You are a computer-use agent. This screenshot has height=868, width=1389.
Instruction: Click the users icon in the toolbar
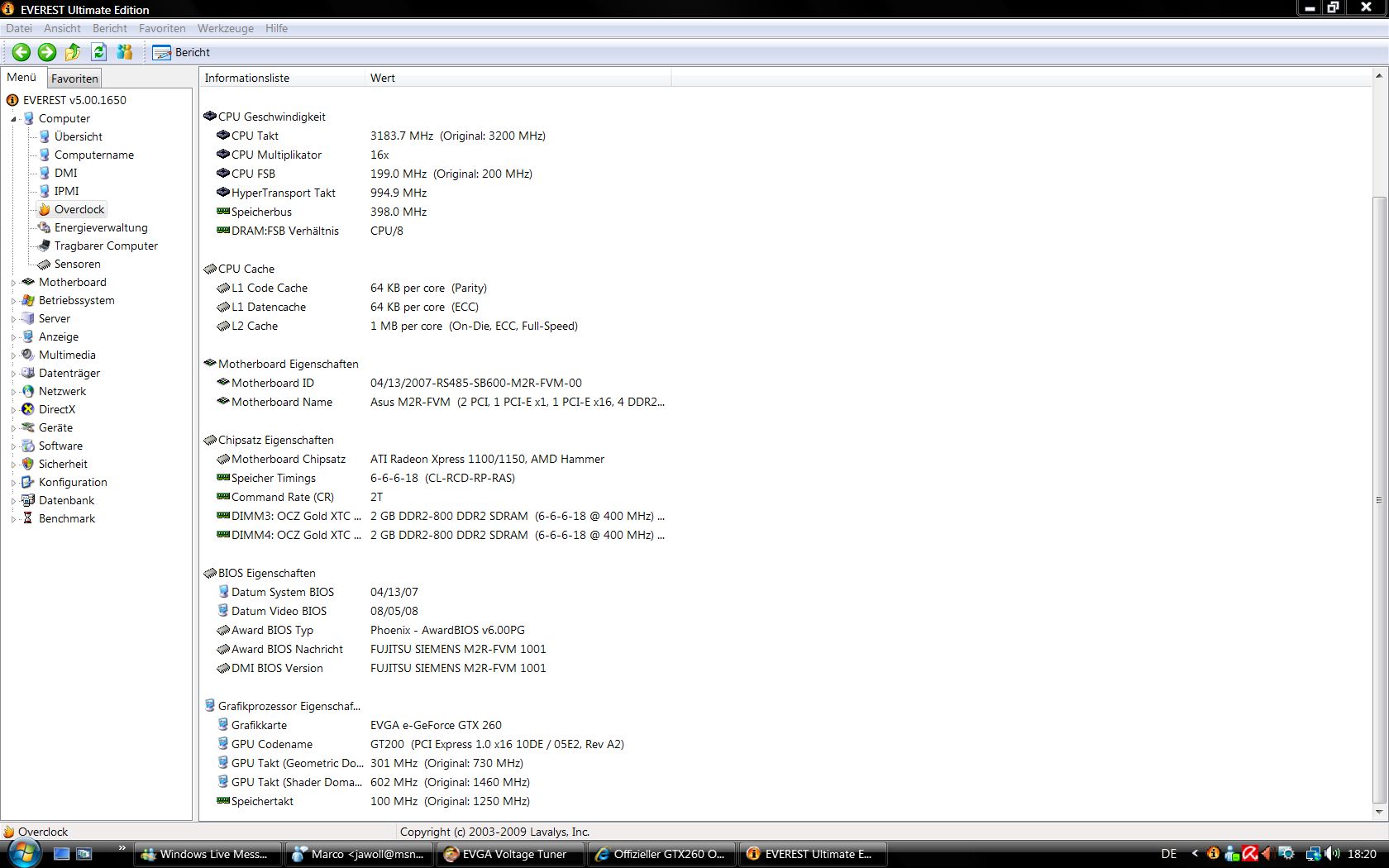(x=125, y=52)
